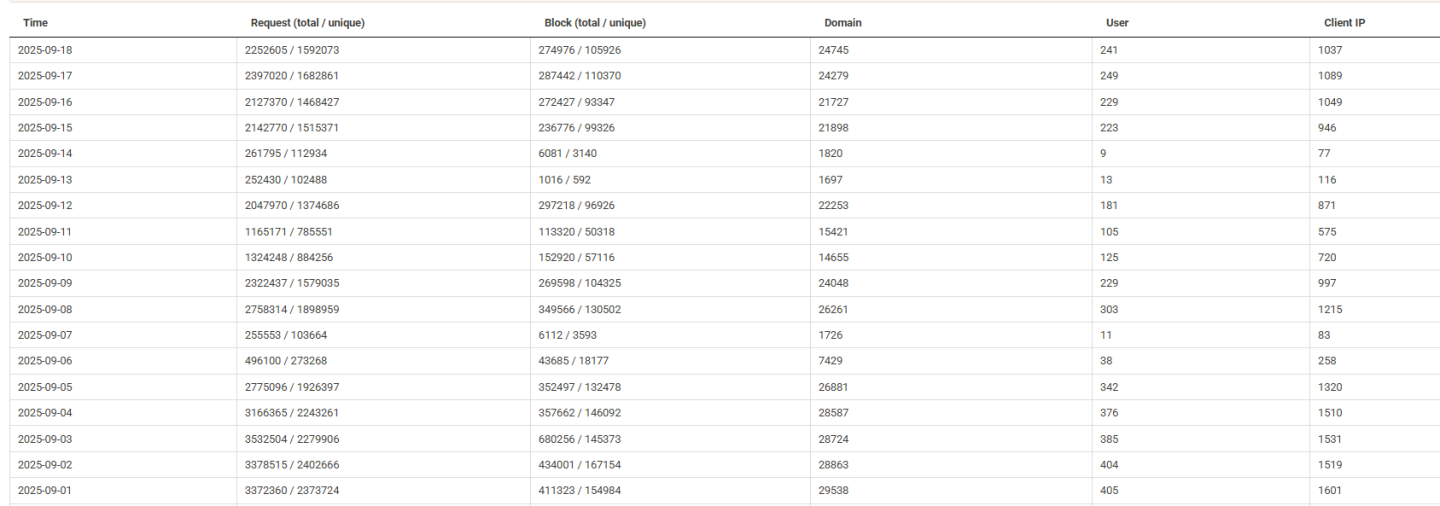Sort by the Client IP header
This screenshot has height=506, width=1440.
click(1344, 23)
